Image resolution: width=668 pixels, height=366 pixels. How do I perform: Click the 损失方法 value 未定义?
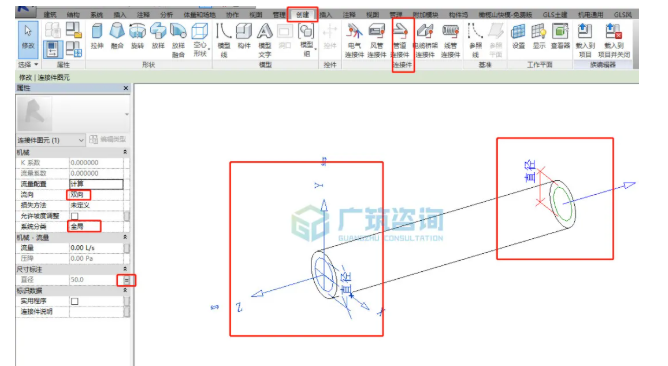[x=96, y=205]
